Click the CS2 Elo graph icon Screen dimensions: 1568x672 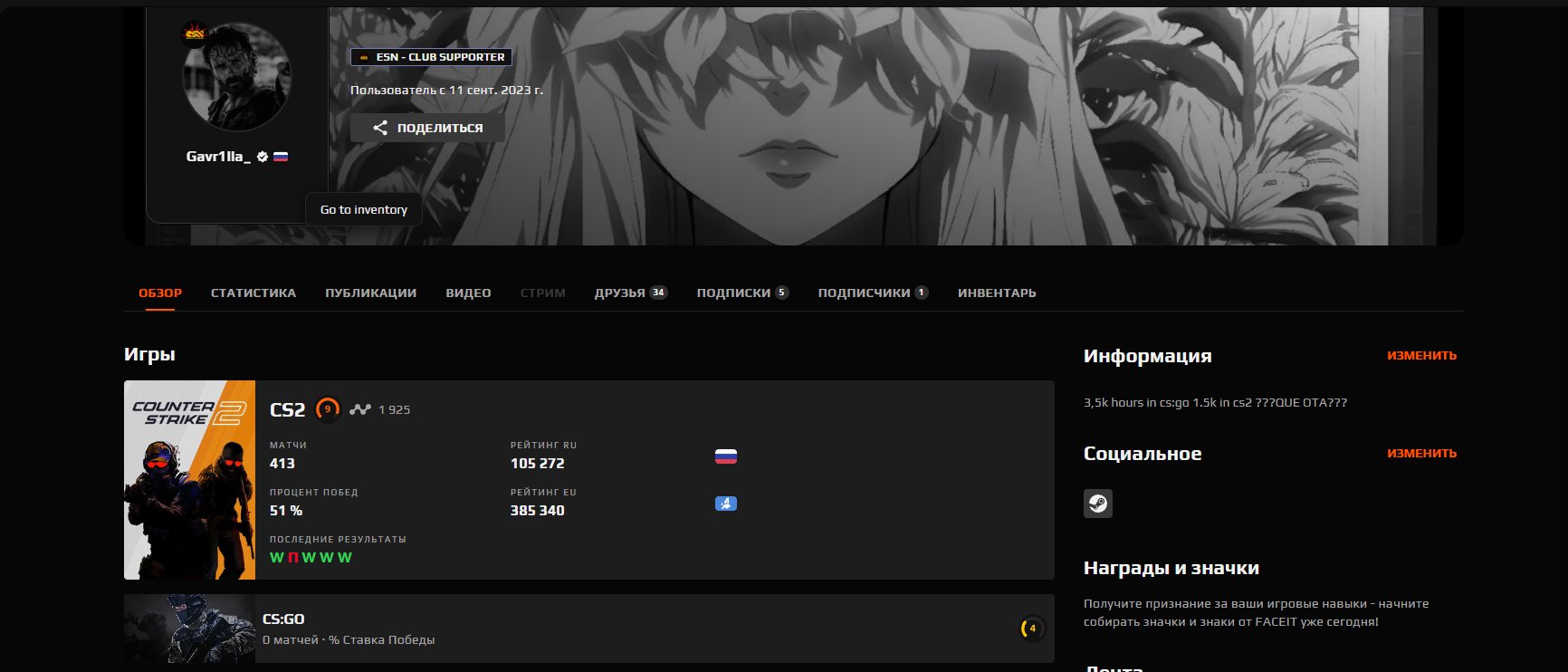(360, 409)
